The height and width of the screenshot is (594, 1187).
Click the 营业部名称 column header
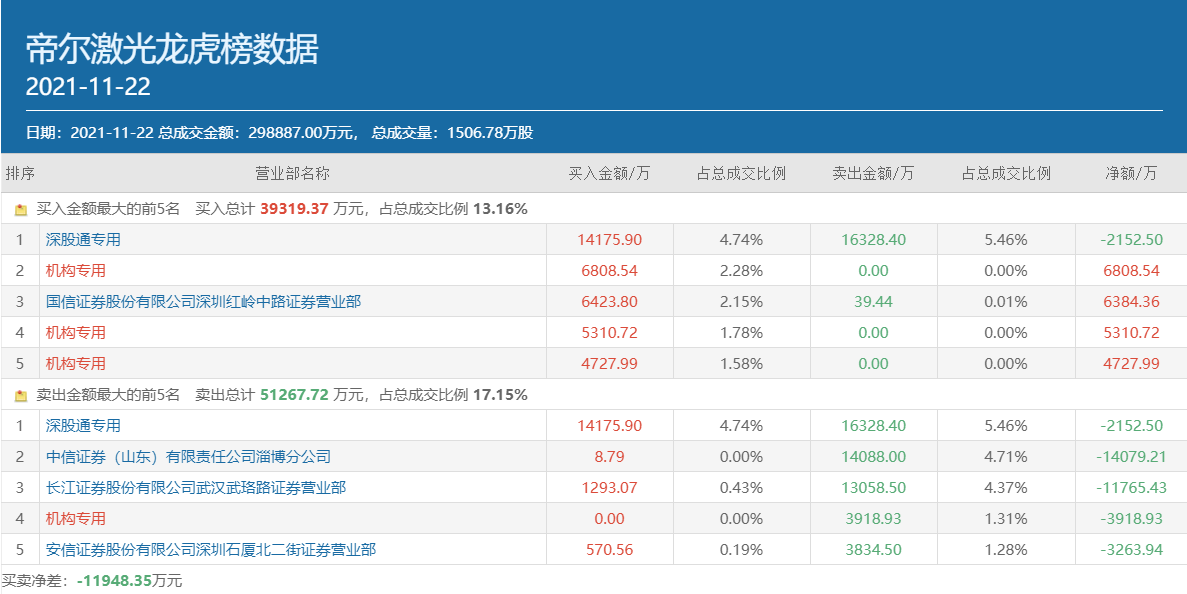(292, 173)
